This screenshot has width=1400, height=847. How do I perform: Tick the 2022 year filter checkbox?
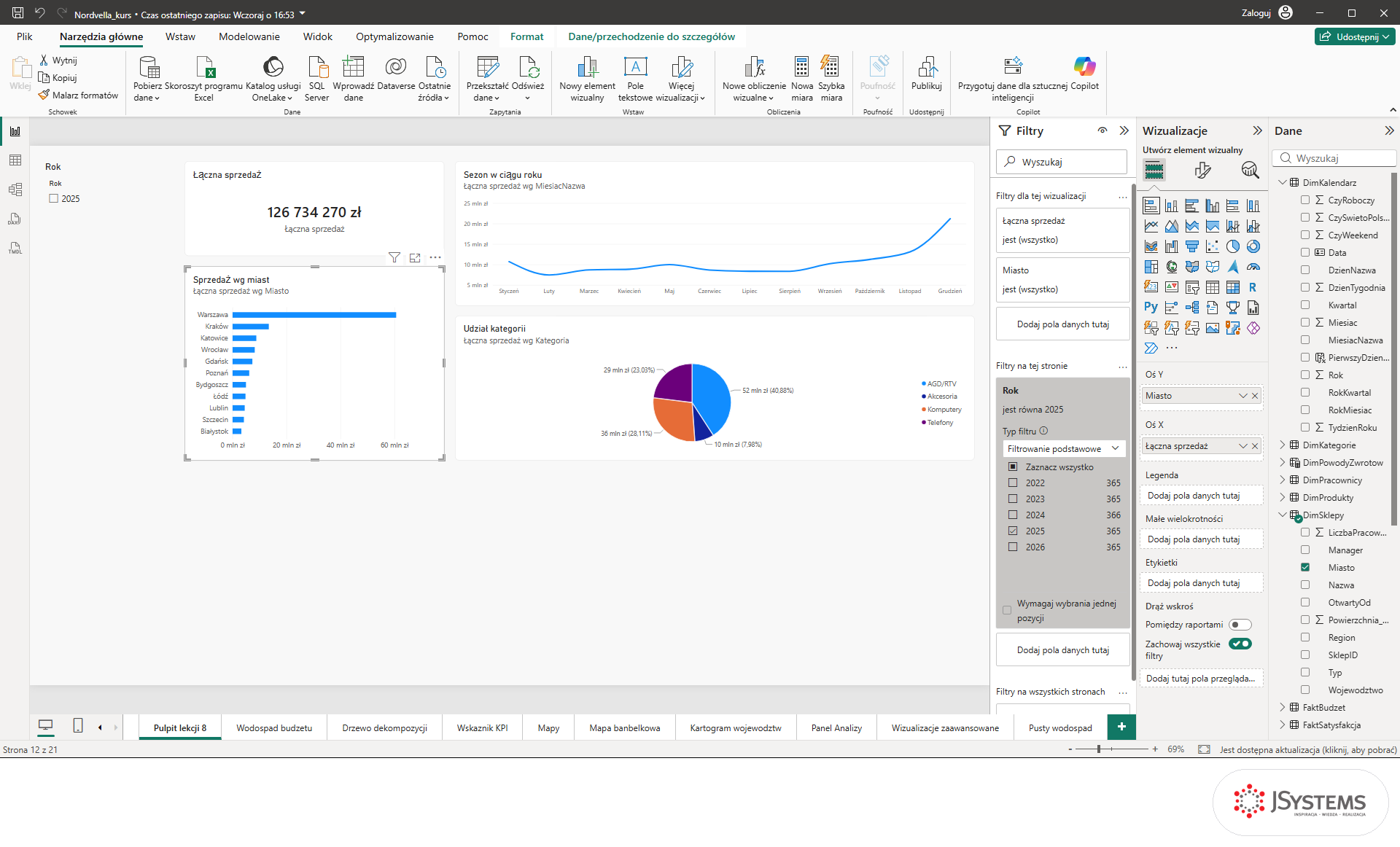(1013, 483)
